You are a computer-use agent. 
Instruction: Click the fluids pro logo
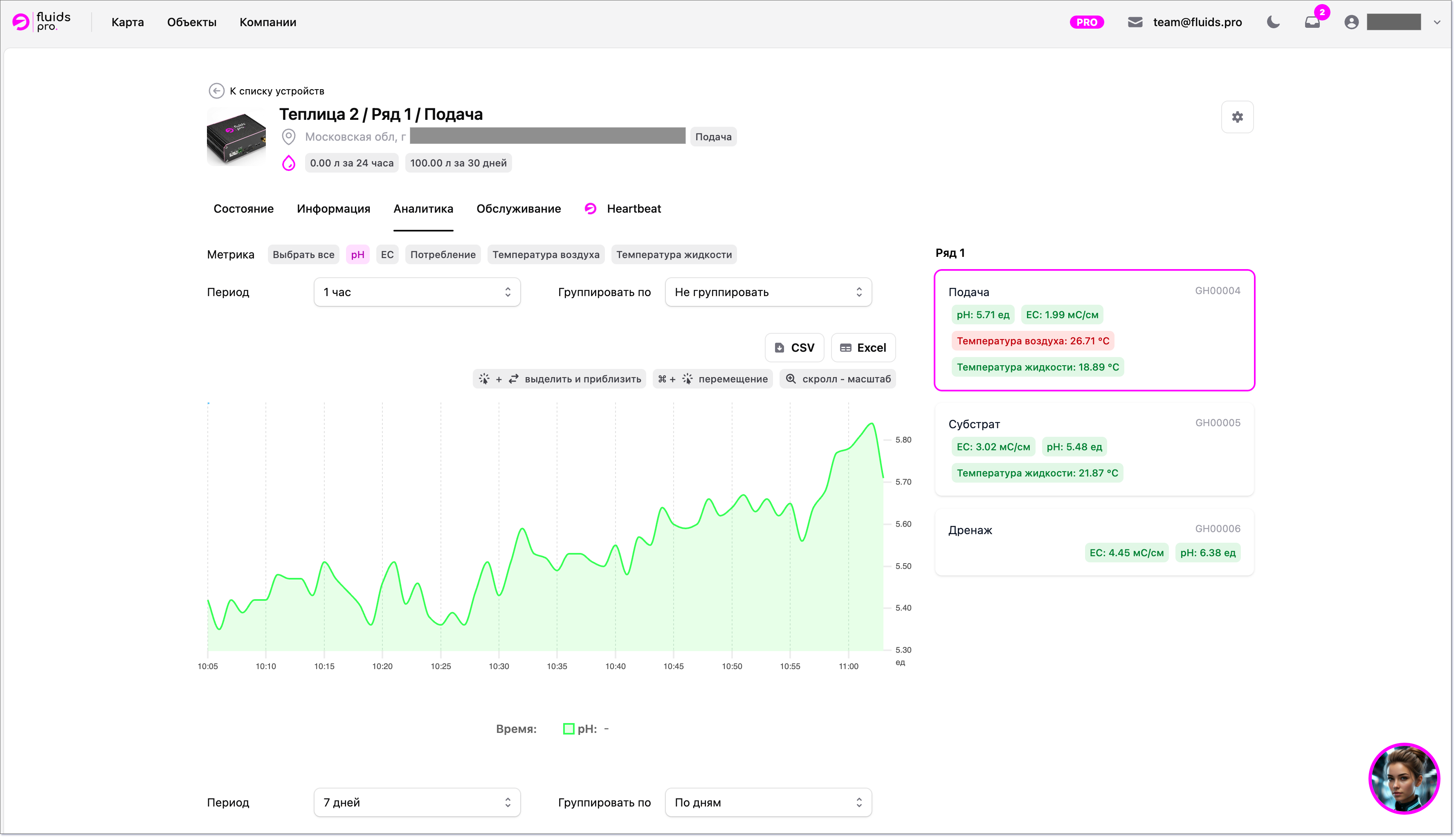41,22
